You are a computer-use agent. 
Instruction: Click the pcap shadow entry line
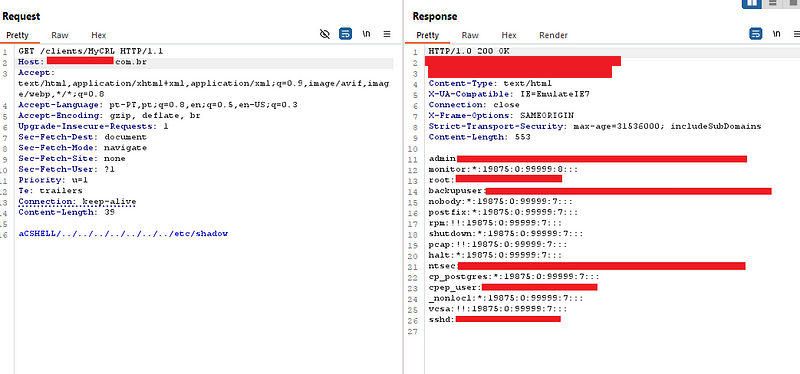click(498, 244)
